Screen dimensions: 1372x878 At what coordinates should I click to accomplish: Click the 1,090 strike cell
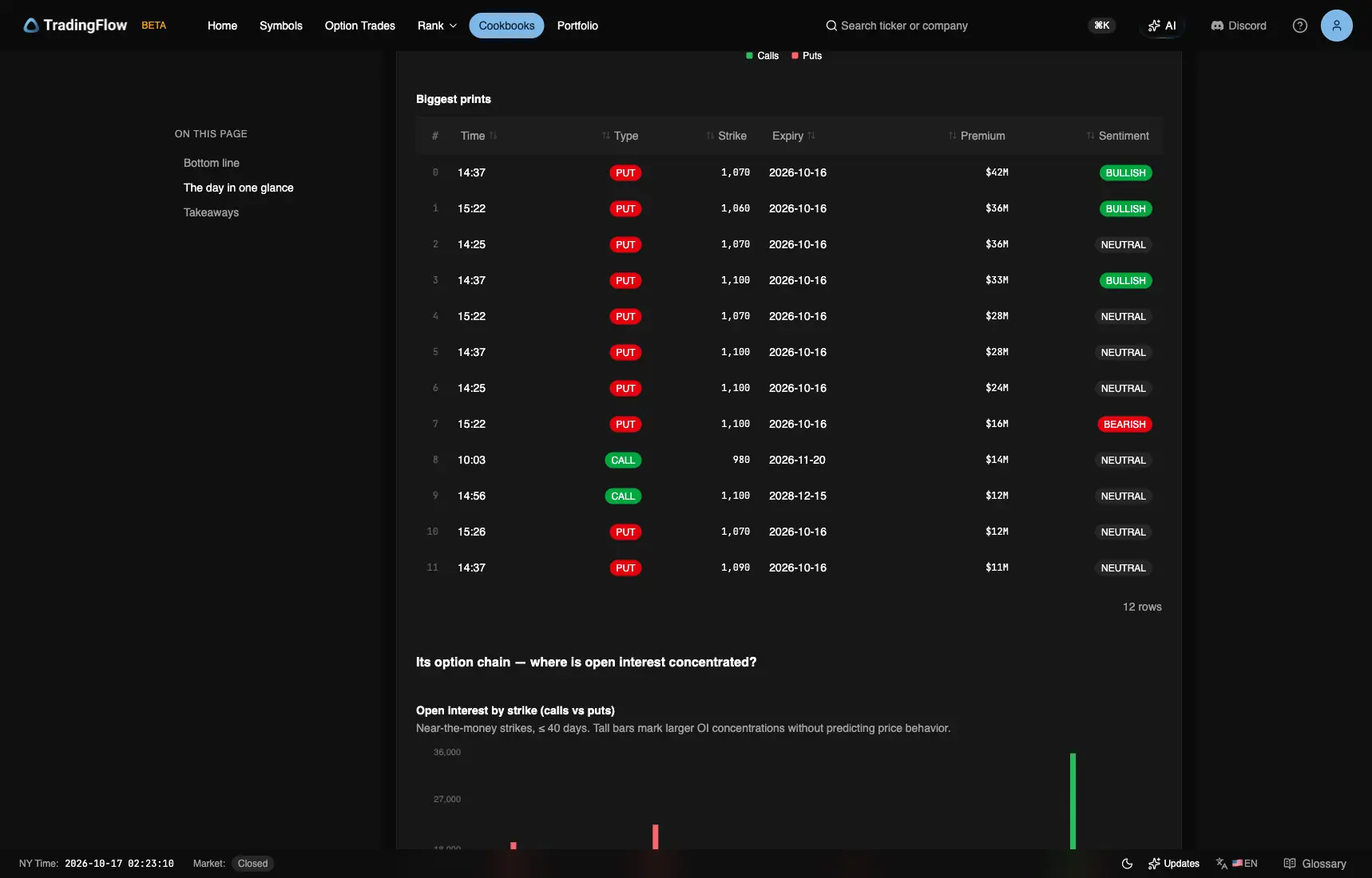[736, 568]
